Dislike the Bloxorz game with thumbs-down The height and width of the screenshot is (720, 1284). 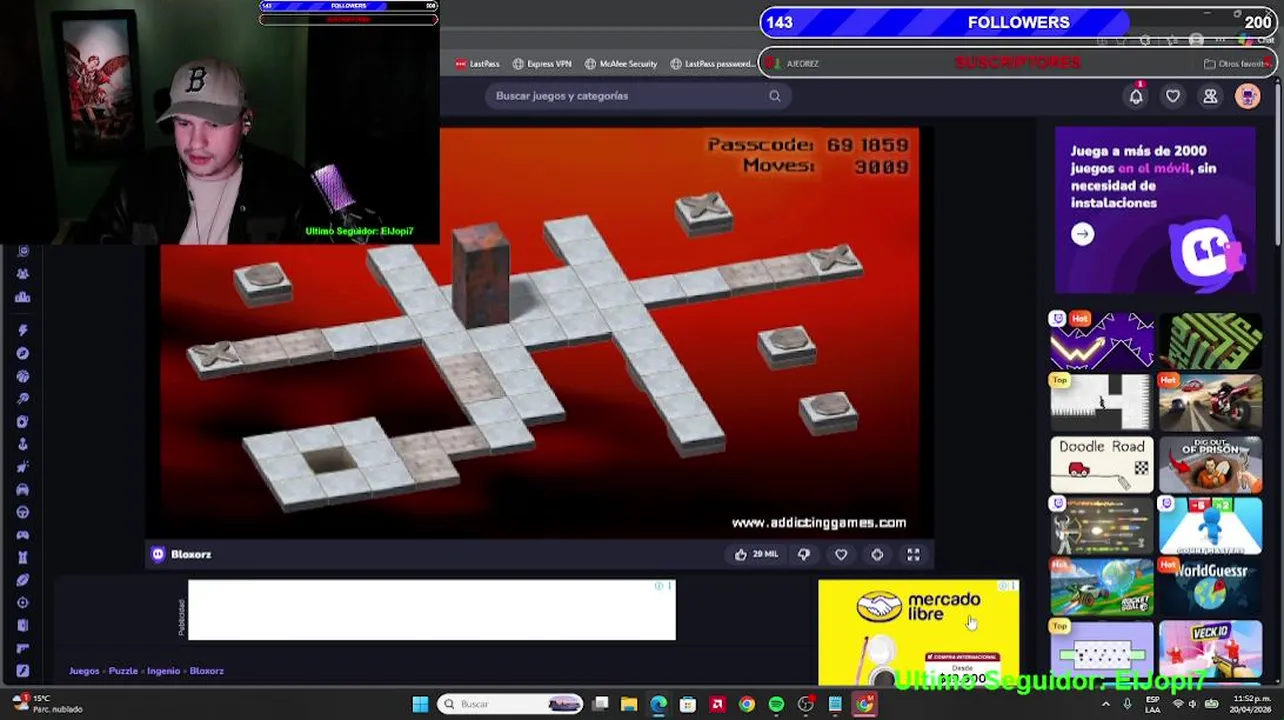(804, 554)
